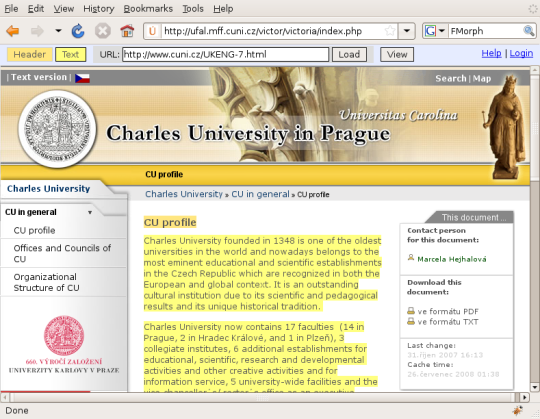Click the site favicon in address bar
540x419 pixels.
[152, 31]
